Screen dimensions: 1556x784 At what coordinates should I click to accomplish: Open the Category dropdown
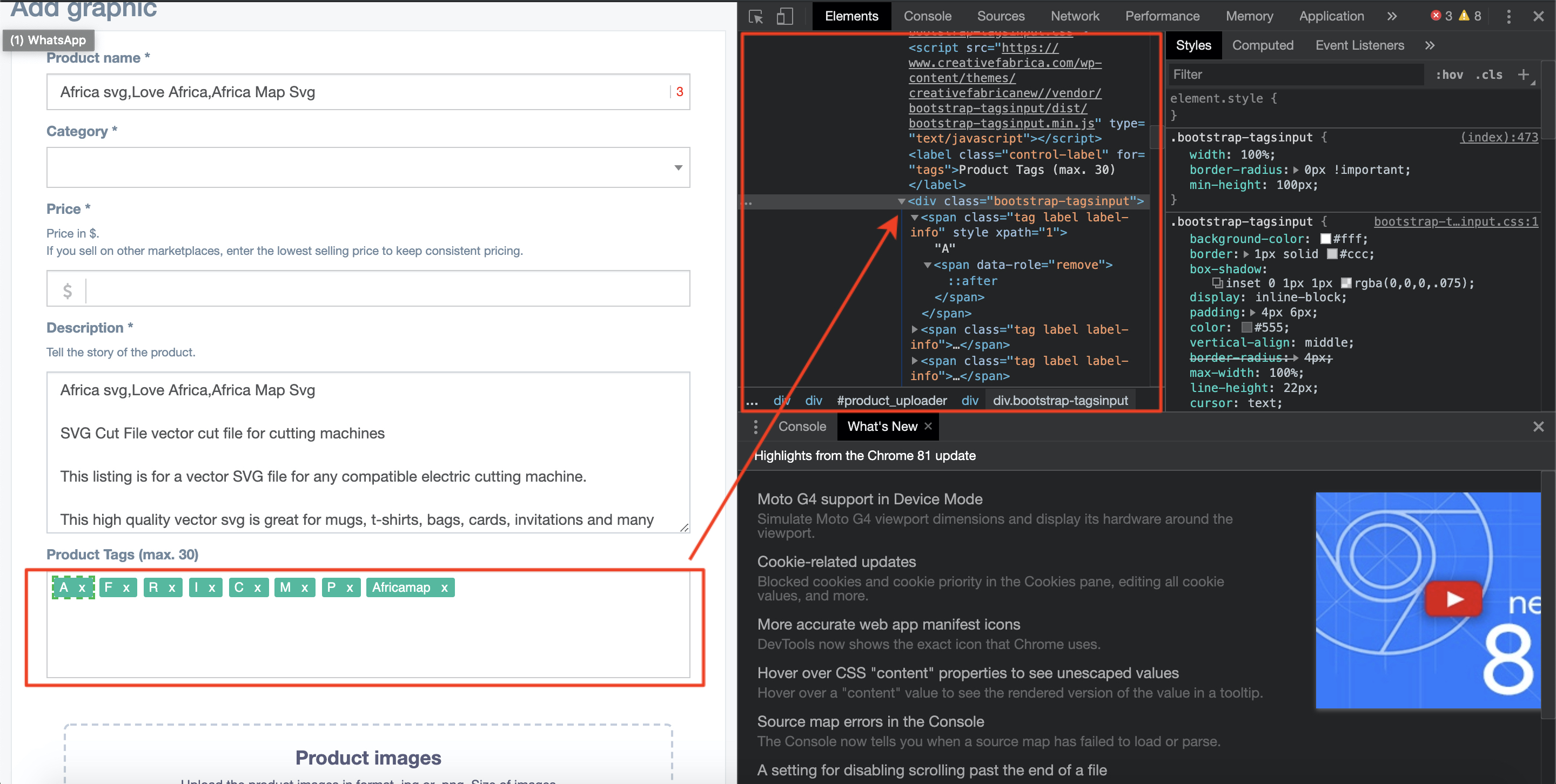click(x=368, y=167)
